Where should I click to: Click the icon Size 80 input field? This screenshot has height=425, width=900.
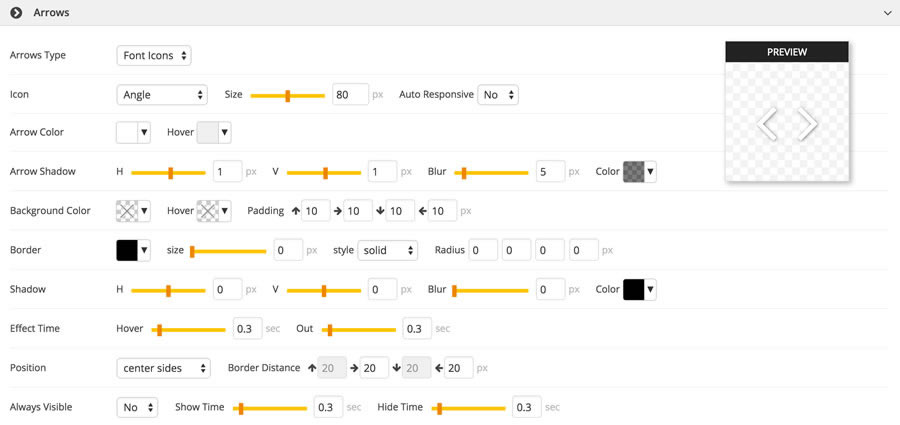pyautogui.click(x=349, y=95)
